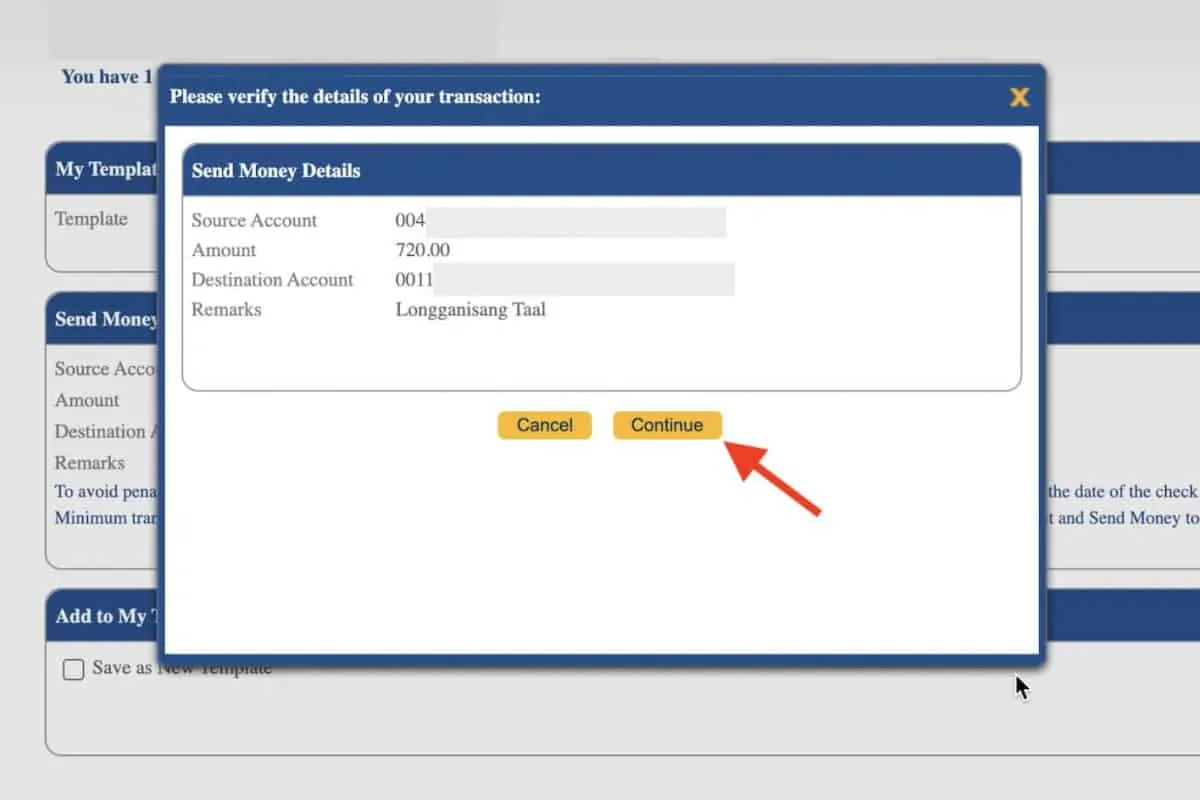Click the Amount label in dialog
The height and width of the screenshot is (800, 1200).
pyautogui.click(x=224, y=250)
